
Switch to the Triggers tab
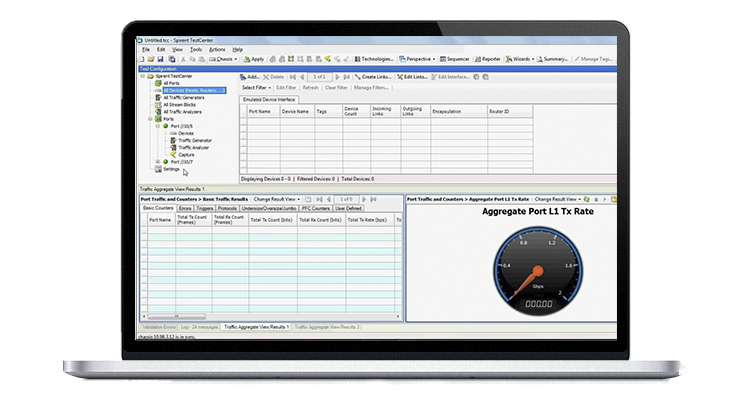pos(205,209)
